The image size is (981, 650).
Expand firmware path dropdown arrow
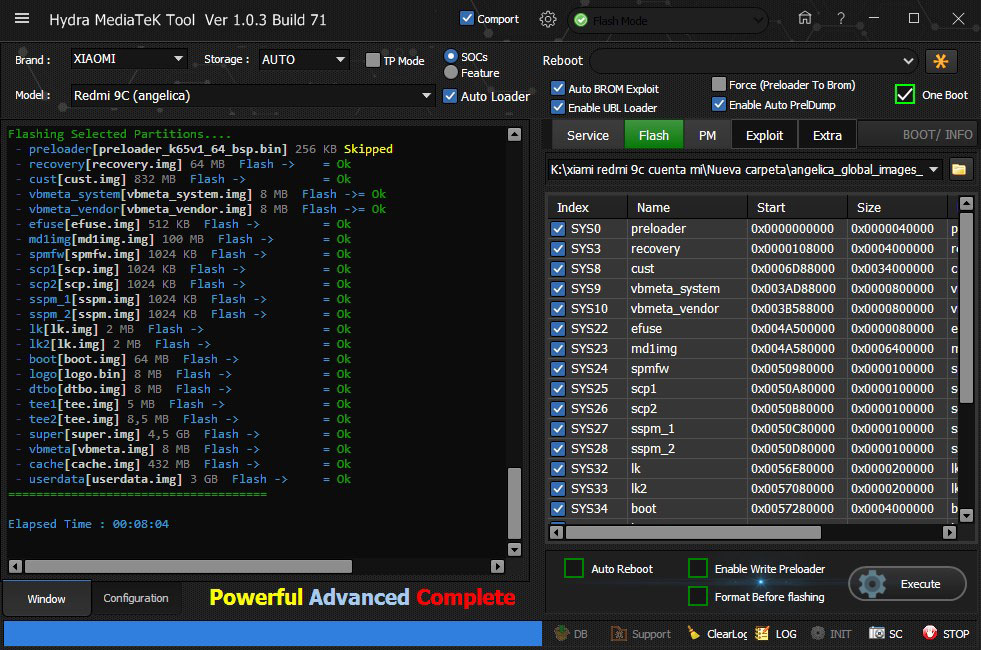point(933,170)
